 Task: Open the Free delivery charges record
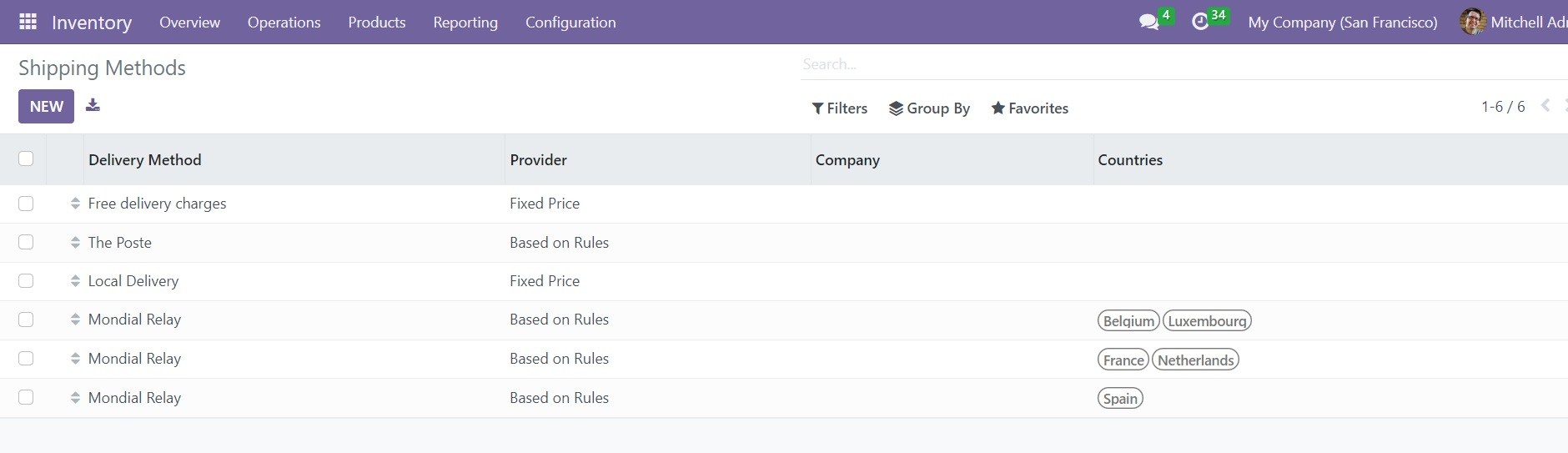pos(157,204)
